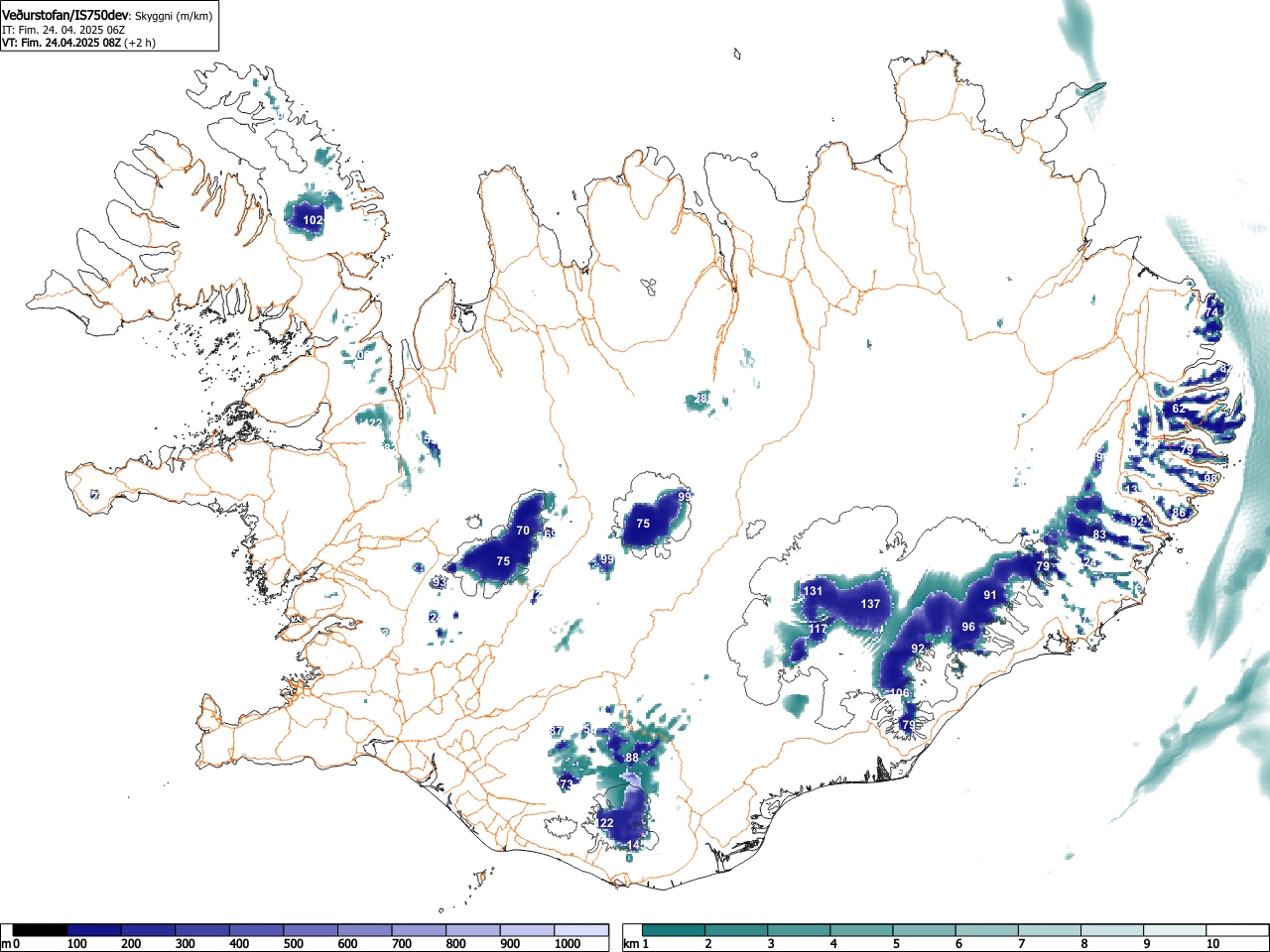Pick the 2–3 km legend swatch
Viewport: 1270px width, 952px height.
[738, 930]
